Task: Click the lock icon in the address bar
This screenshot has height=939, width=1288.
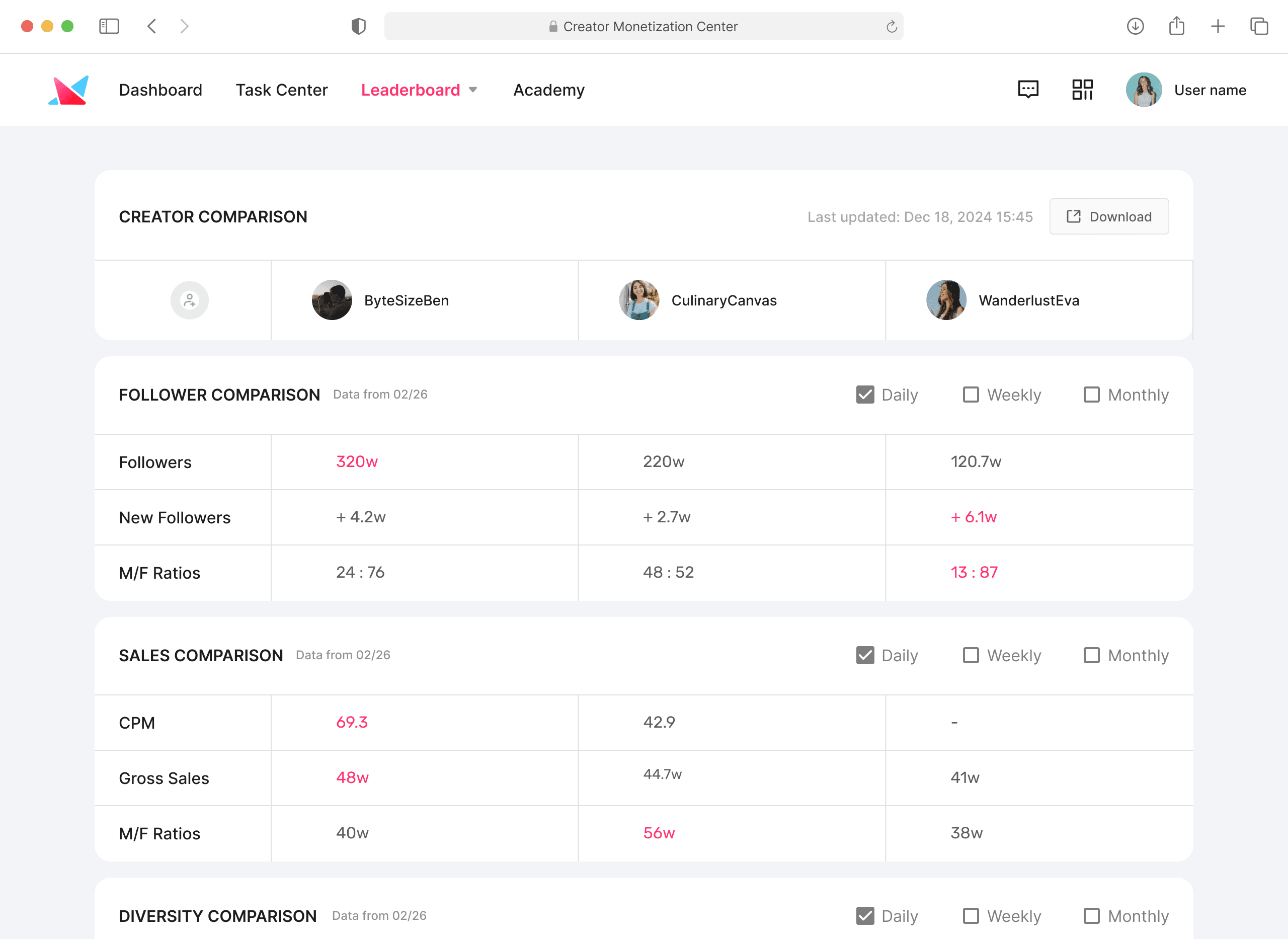Action: [x=553, y=26]
